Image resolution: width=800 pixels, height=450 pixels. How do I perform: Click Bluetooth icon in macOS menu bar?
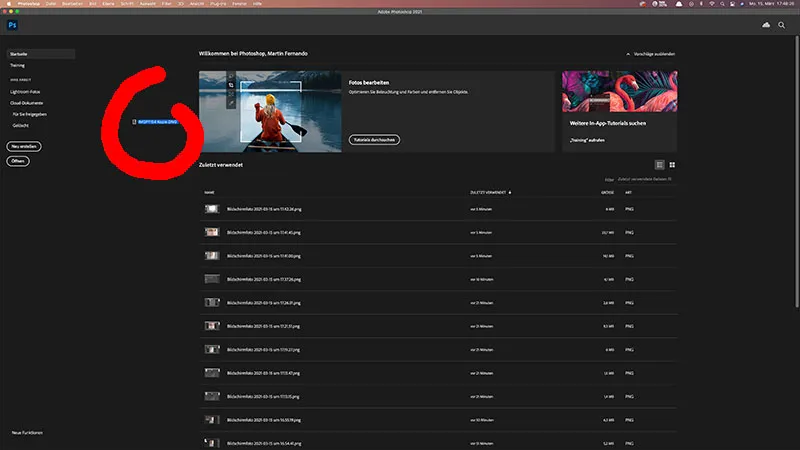tap(701, 4)
